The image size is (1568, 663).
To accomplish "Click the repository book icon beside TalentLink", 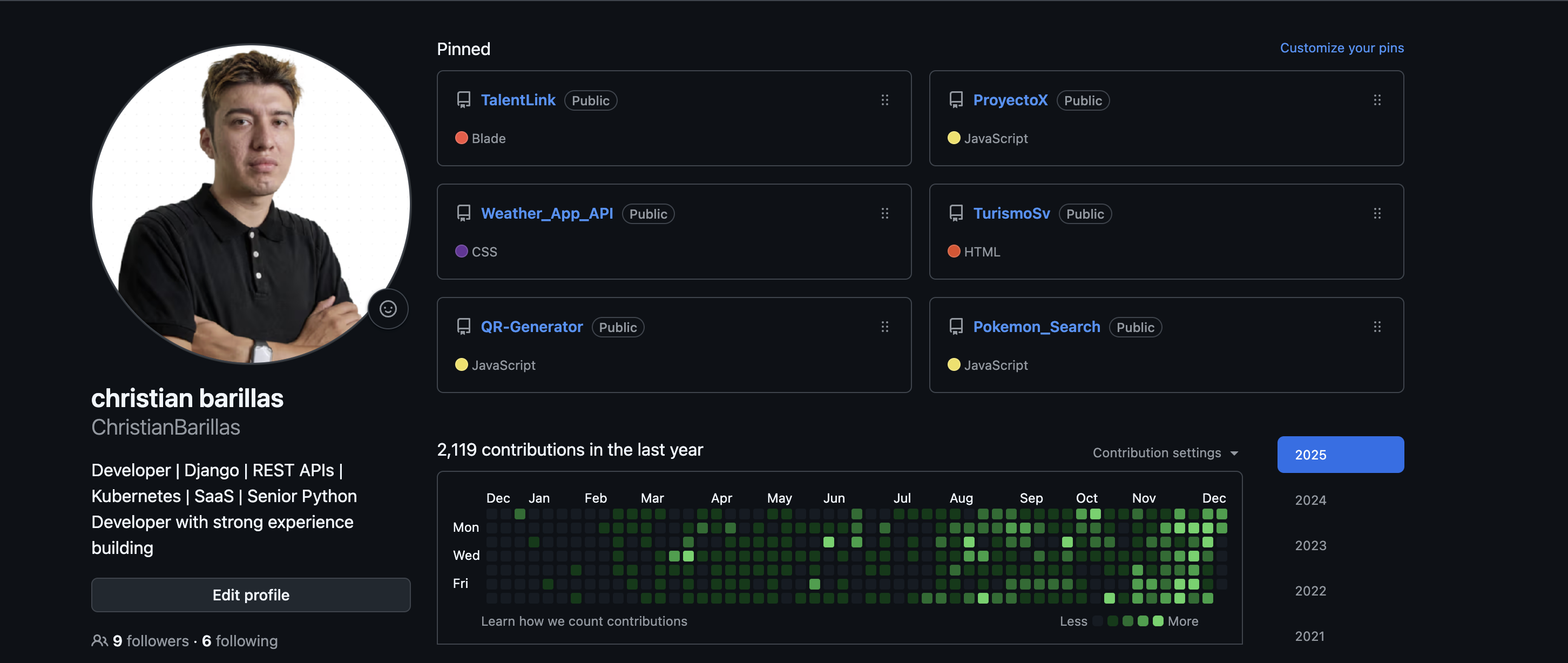I will [x=463, y=99].
